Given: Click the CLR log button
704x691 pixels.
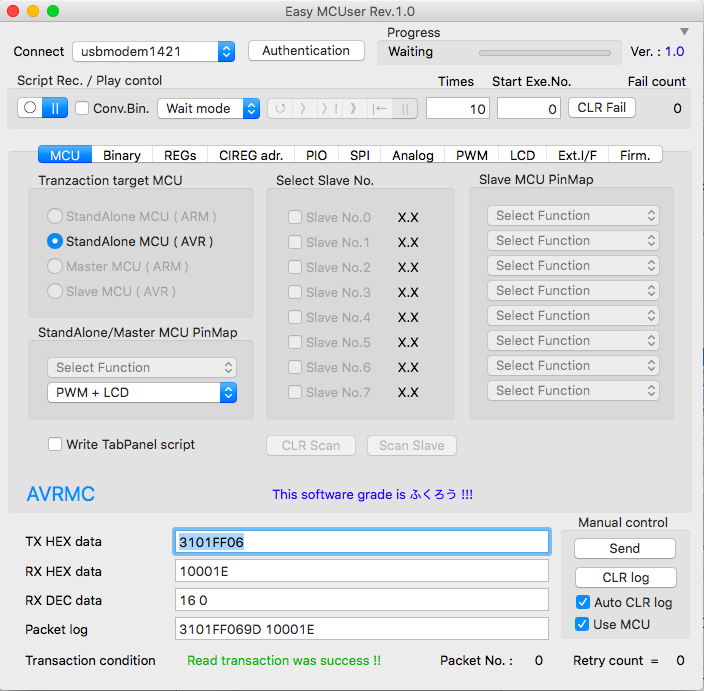Looking at the screenshot, I should pyautogui.click(x=625, y=577).
